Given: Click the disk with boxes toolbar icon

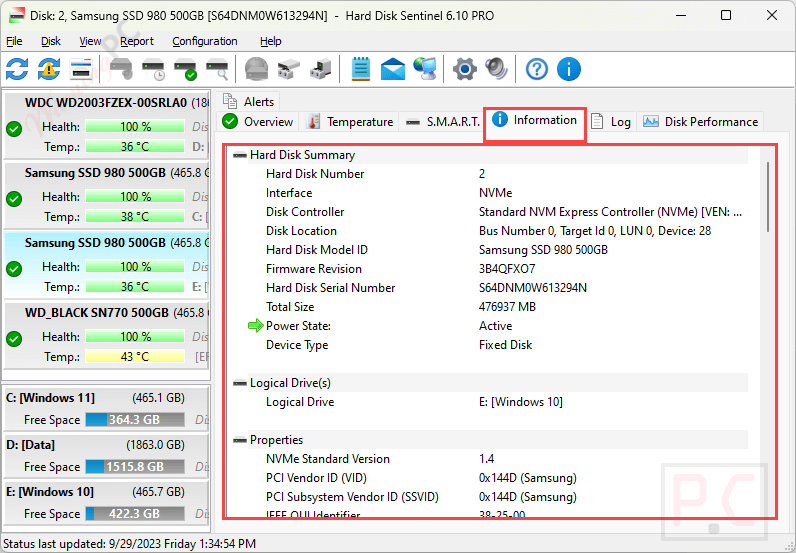Looking at the screenshot, I should coord(289,69).
